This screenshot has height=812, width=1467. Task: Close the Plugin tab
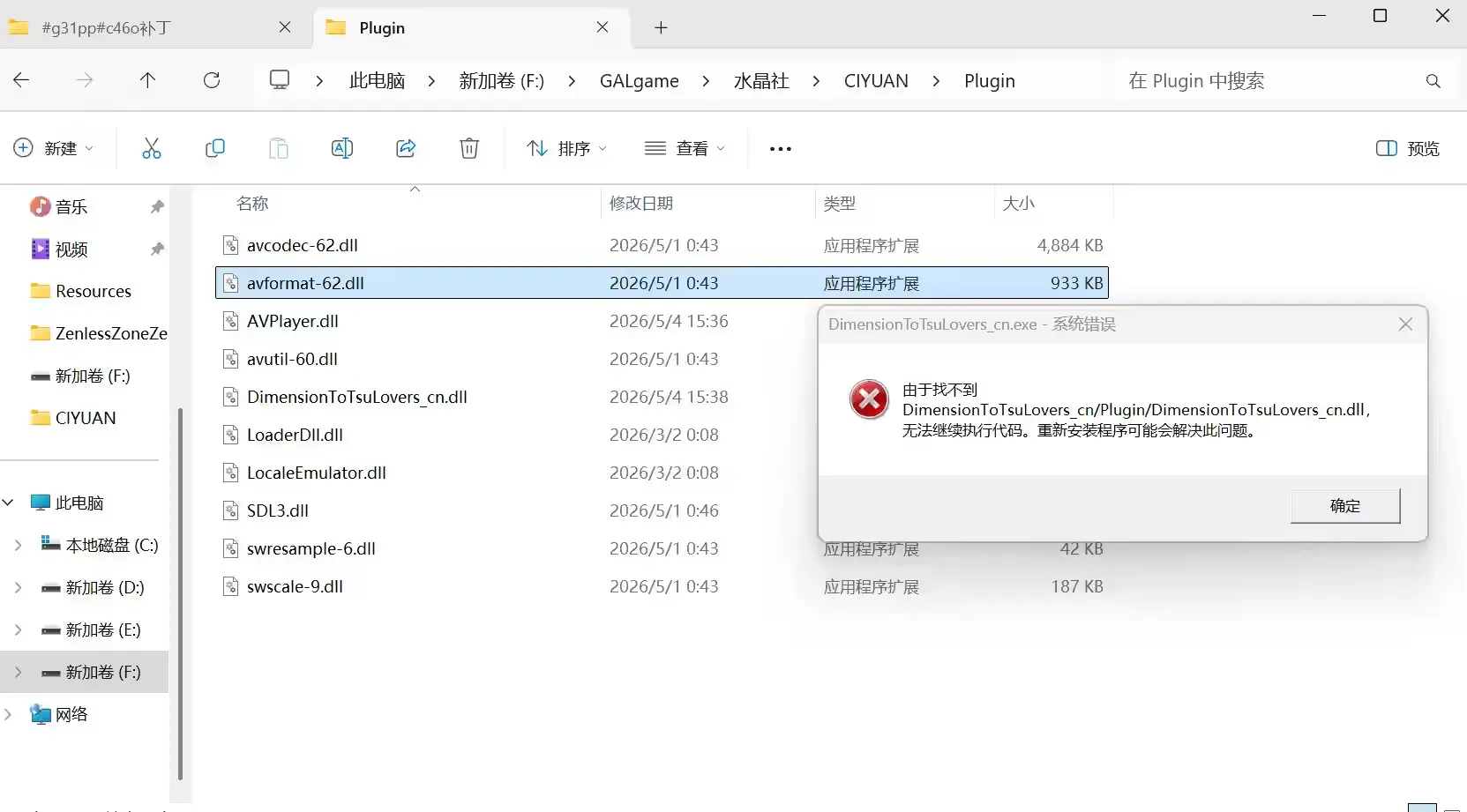603,27
